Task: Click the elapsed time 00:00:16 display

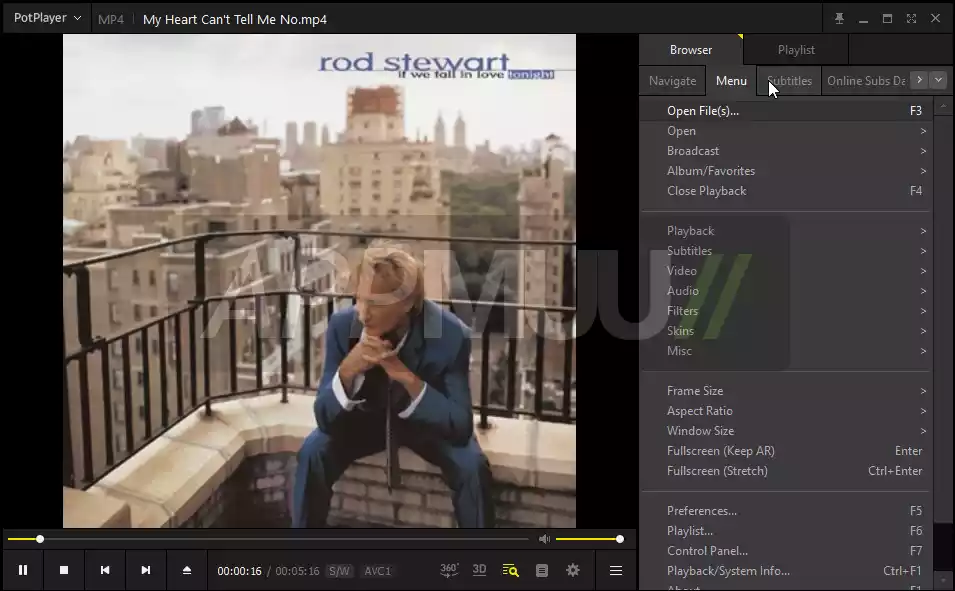Action: (239, 571)
